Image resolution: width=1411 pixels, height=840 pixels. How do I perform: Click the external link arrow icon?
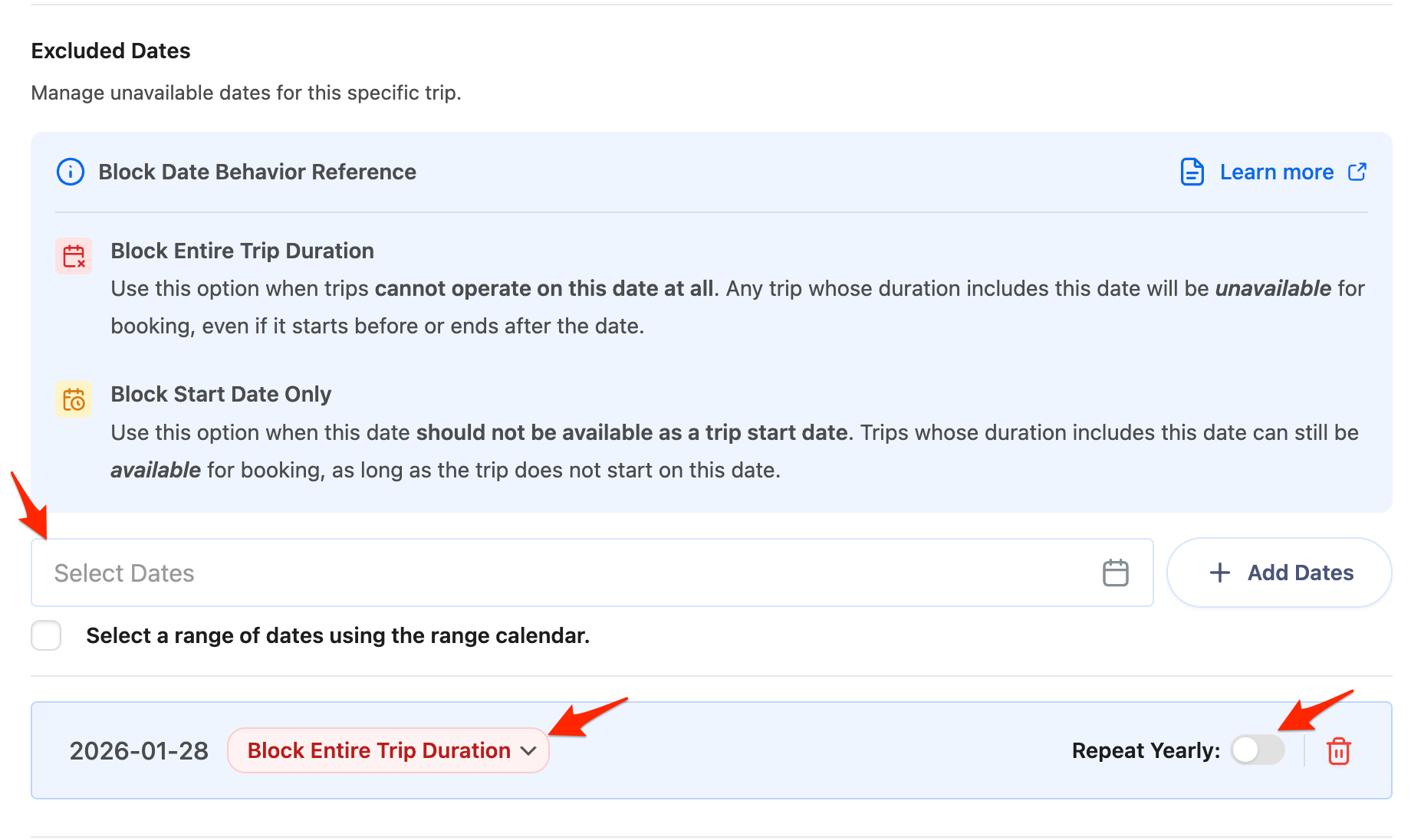coord(1357,172)
